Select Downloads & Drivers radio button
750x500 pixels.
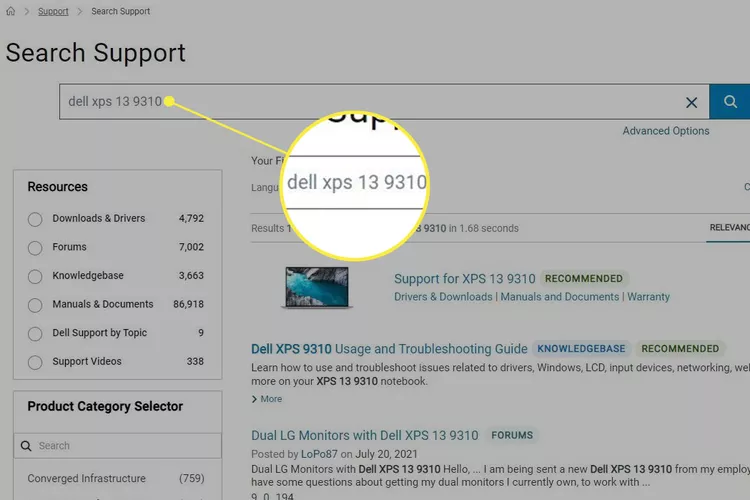click(35, 219)
